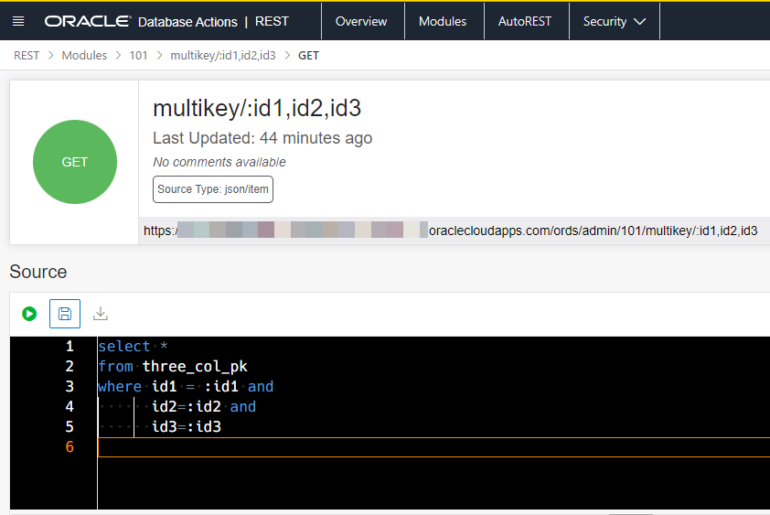Viewport: 770px width, 515px height.
Task: Switch to the Modules tab
Action: (442, 21)
